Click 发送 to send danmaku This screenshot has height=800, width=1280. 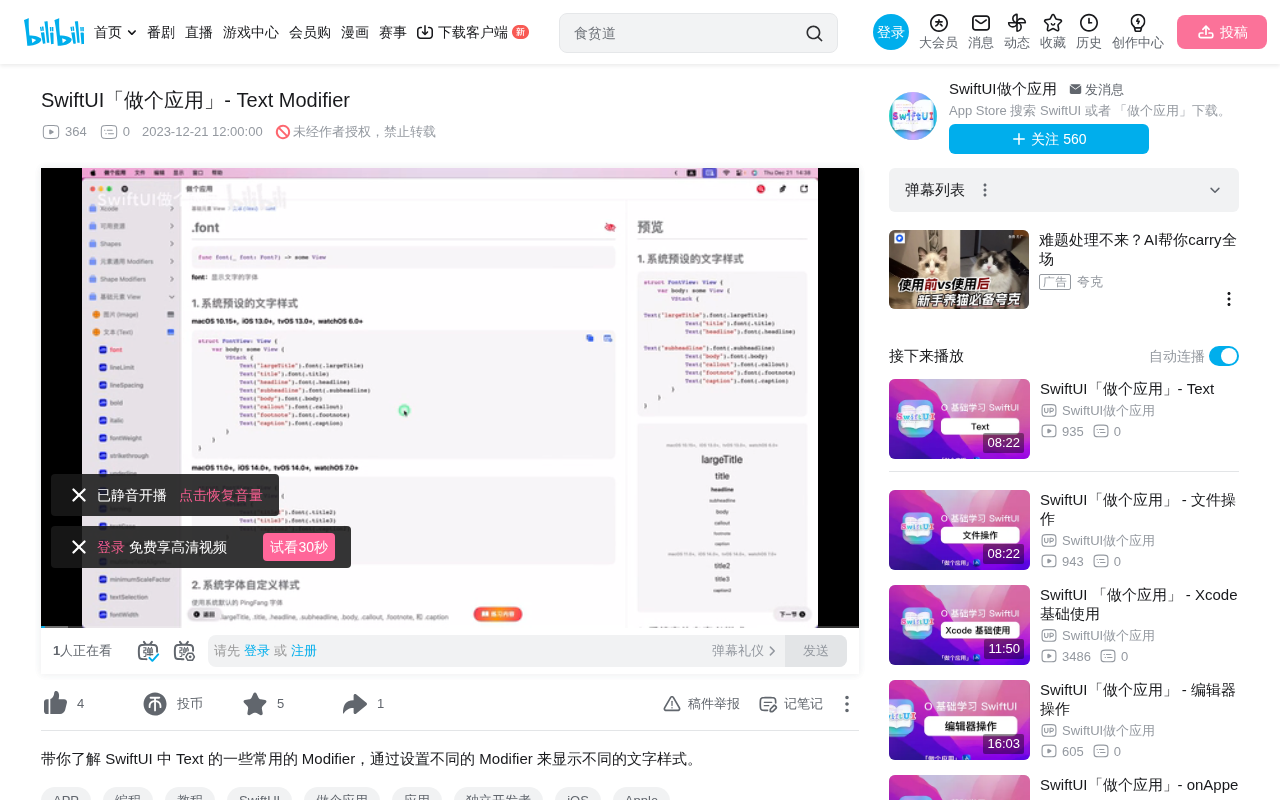(x=816, y=651)
